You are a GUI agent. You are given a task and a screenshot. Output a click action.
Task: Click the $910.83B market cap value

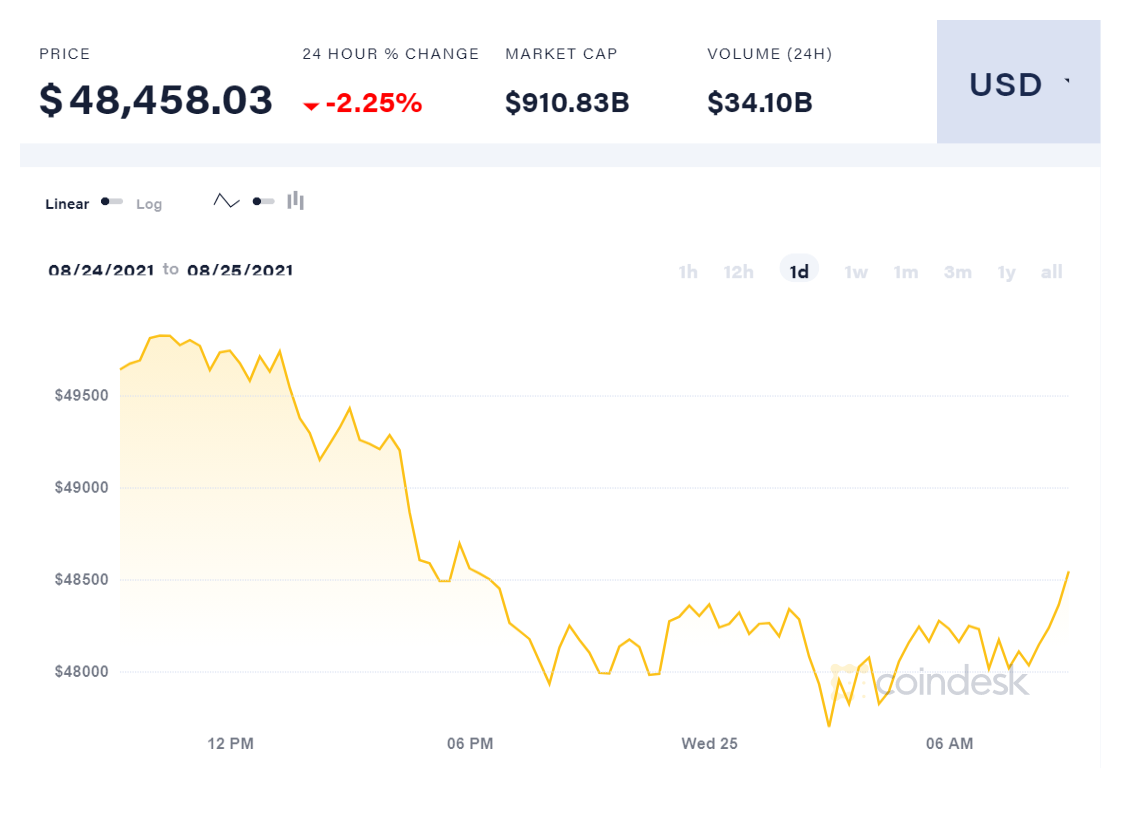567,102
